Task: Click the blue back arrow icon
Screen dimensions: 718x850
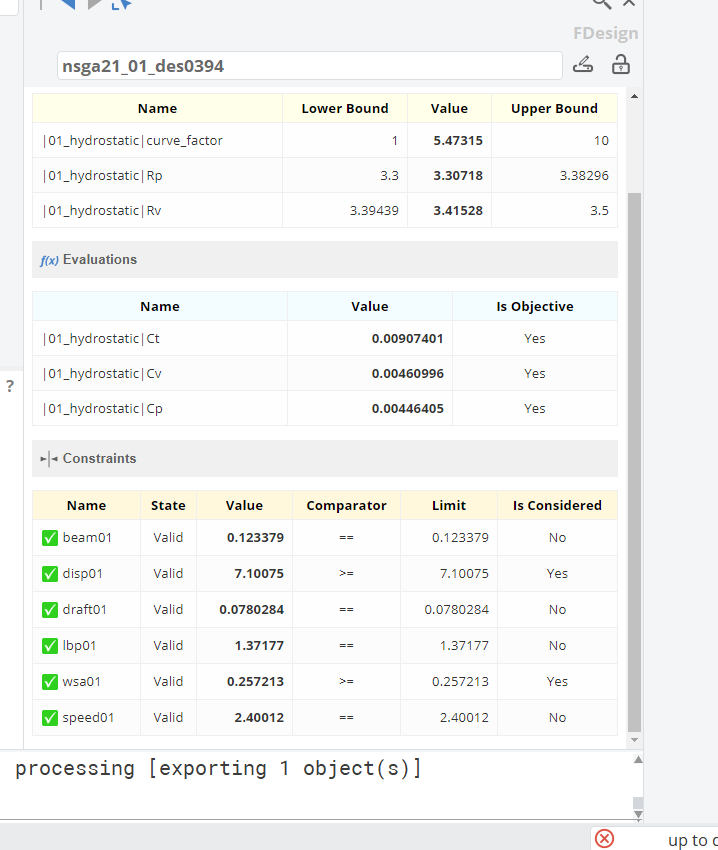Action: tap(67, 4)
